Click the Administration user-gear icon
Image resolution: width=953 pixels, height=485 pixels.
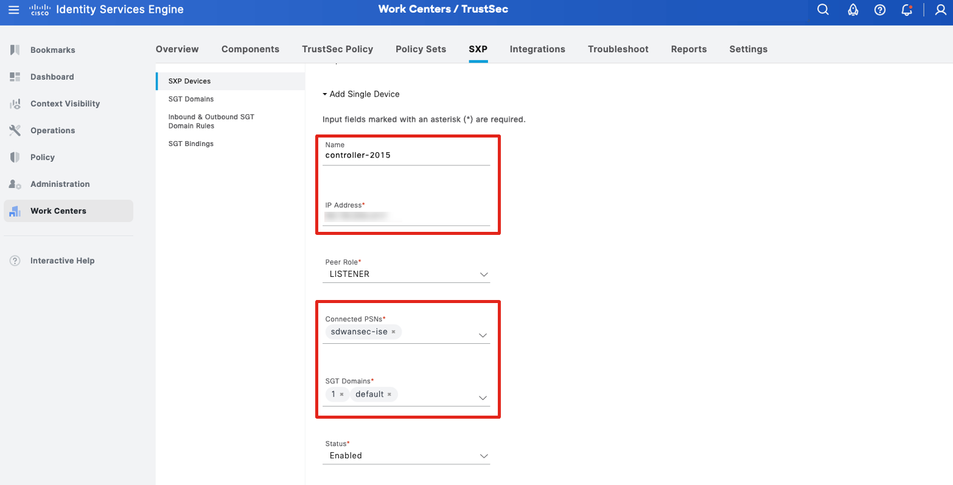pyautogui.click(x=15, y=184)
